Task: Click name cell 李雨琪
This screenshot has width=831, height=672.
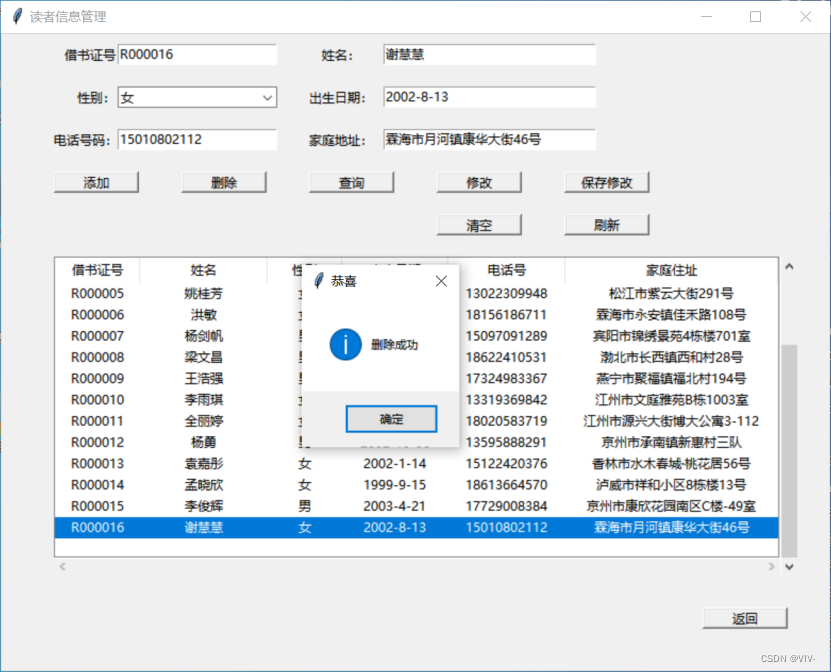Action: point(204,400)
